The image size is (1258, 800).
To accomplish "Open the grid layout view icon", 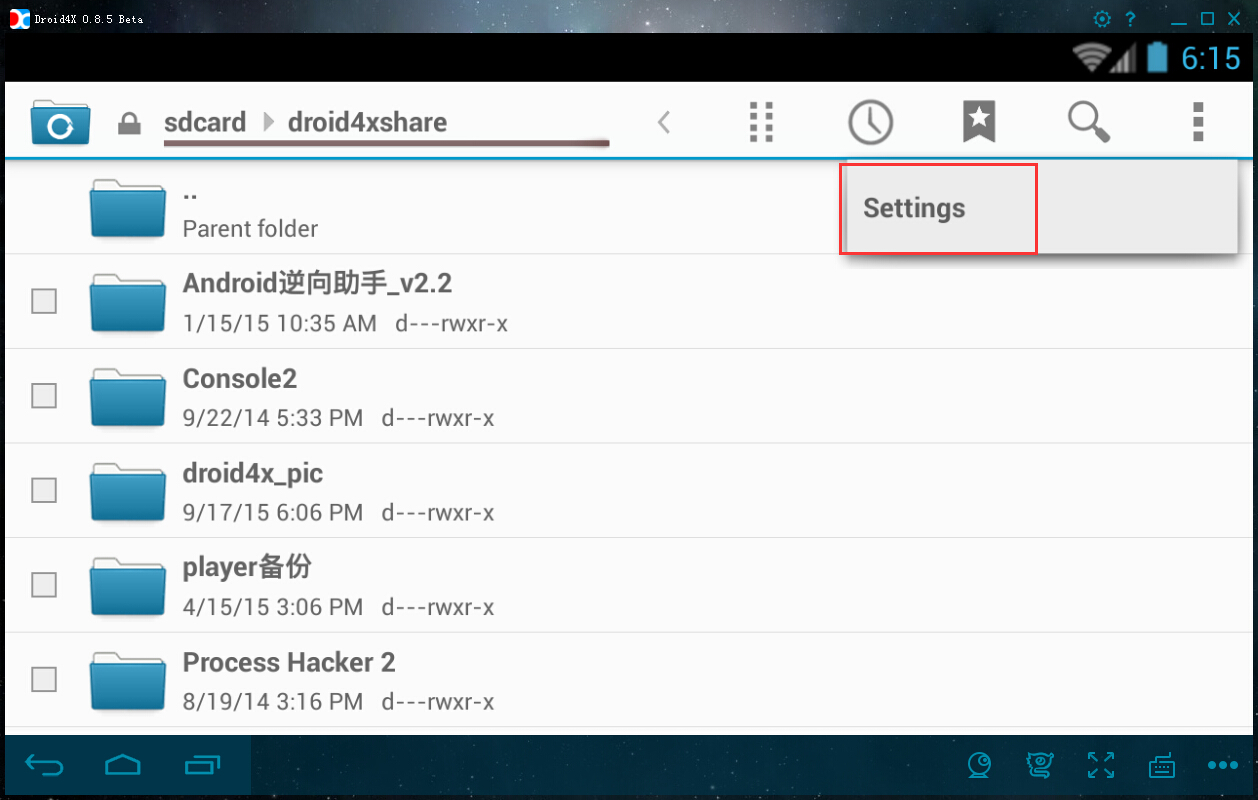I will click(762, 122).
